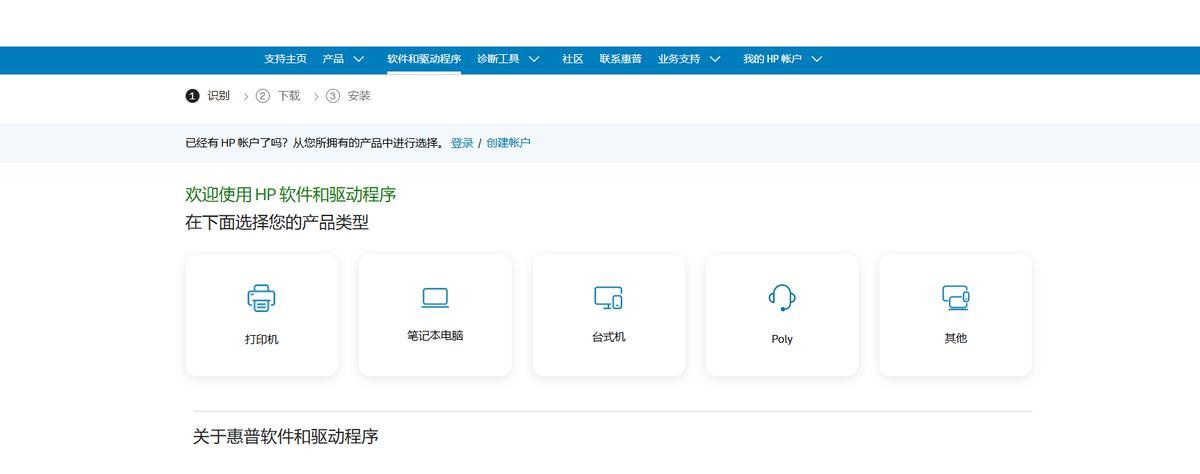Click step 3 安装 circle indicator
The image size is (1200, 474).
(333, 96)
